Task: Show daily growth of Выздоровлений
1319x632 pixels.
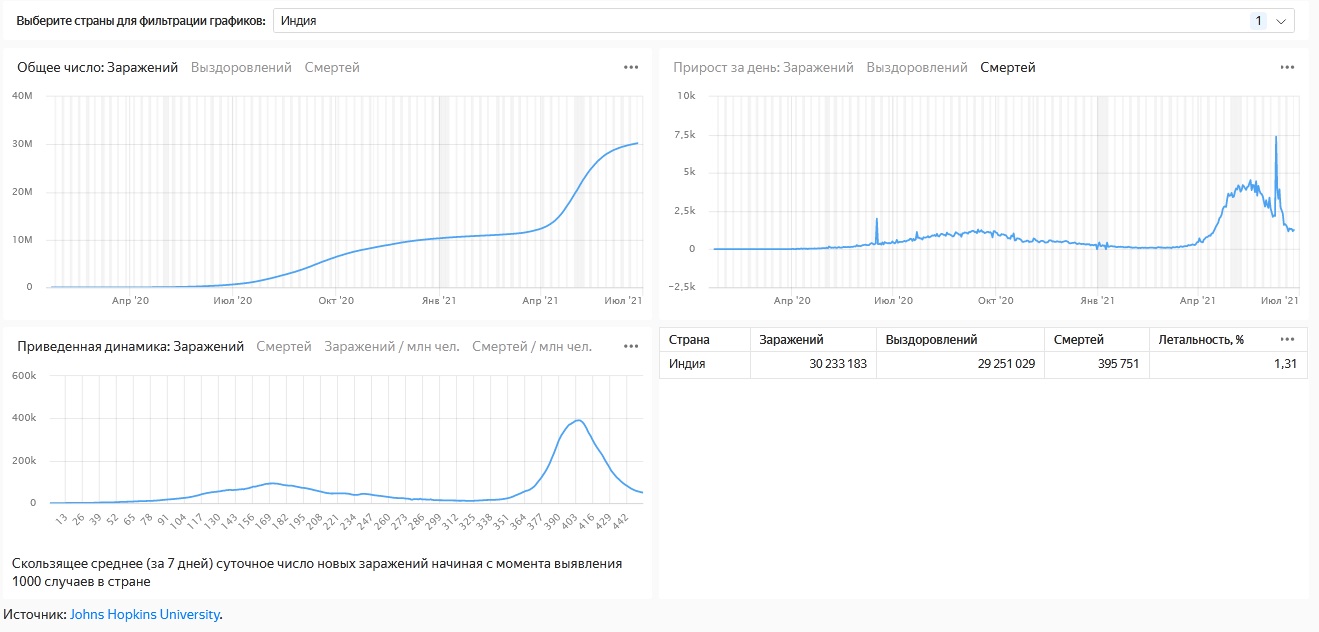Action: [917, 68]
